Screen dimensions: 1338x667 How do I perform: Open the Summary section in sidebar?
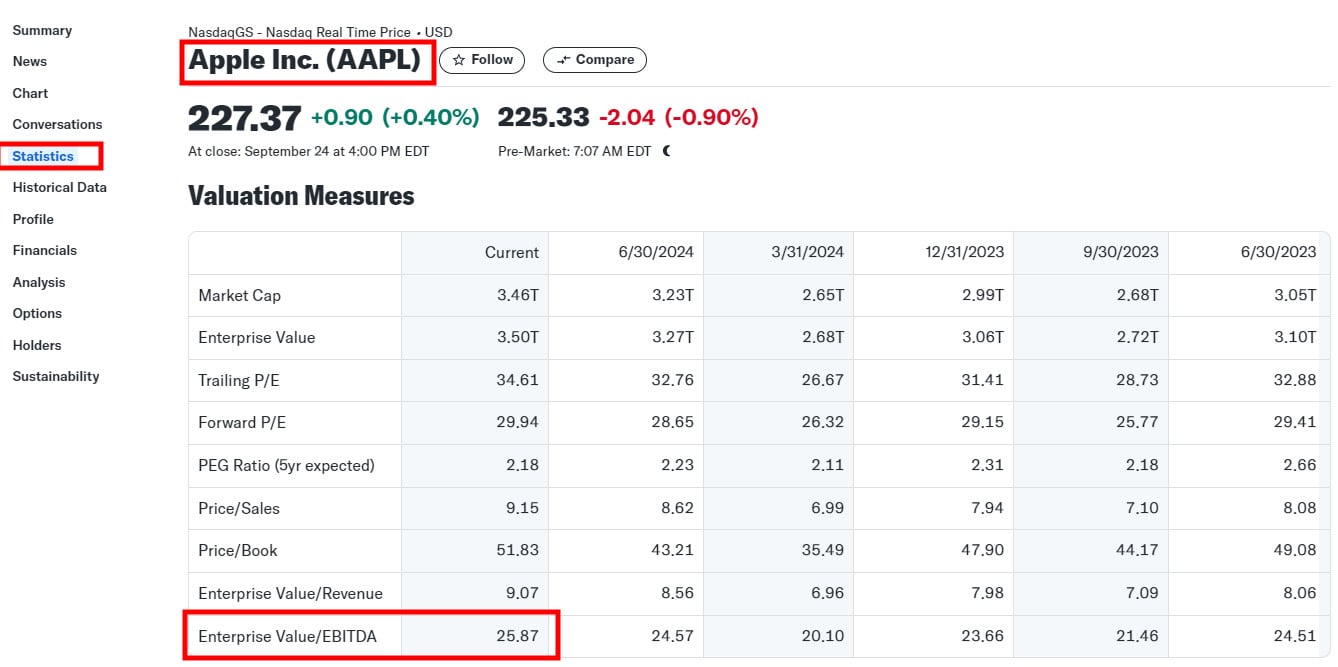coord(42,30)
